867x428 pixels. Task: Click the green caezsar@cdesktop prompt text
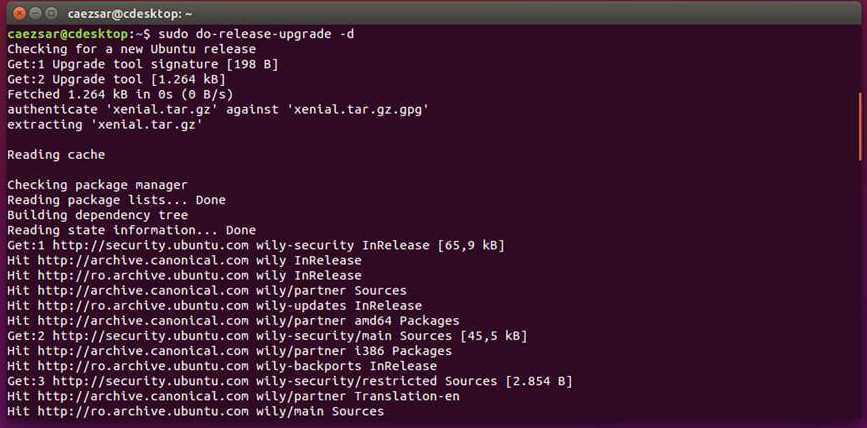pos(74,33)
